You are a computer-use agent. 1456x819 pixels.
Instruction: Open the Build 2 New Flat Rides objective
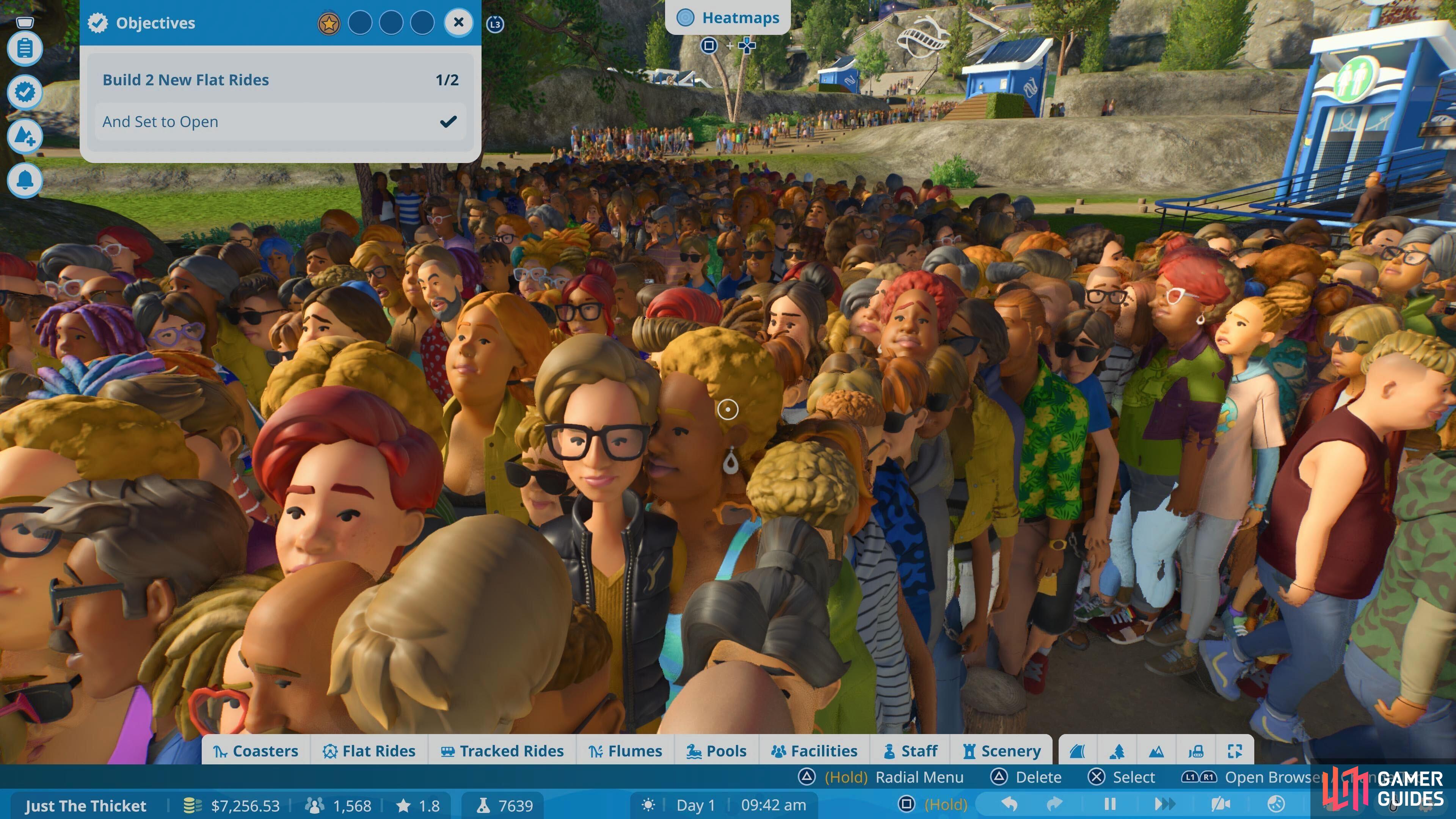coord(280,80)
